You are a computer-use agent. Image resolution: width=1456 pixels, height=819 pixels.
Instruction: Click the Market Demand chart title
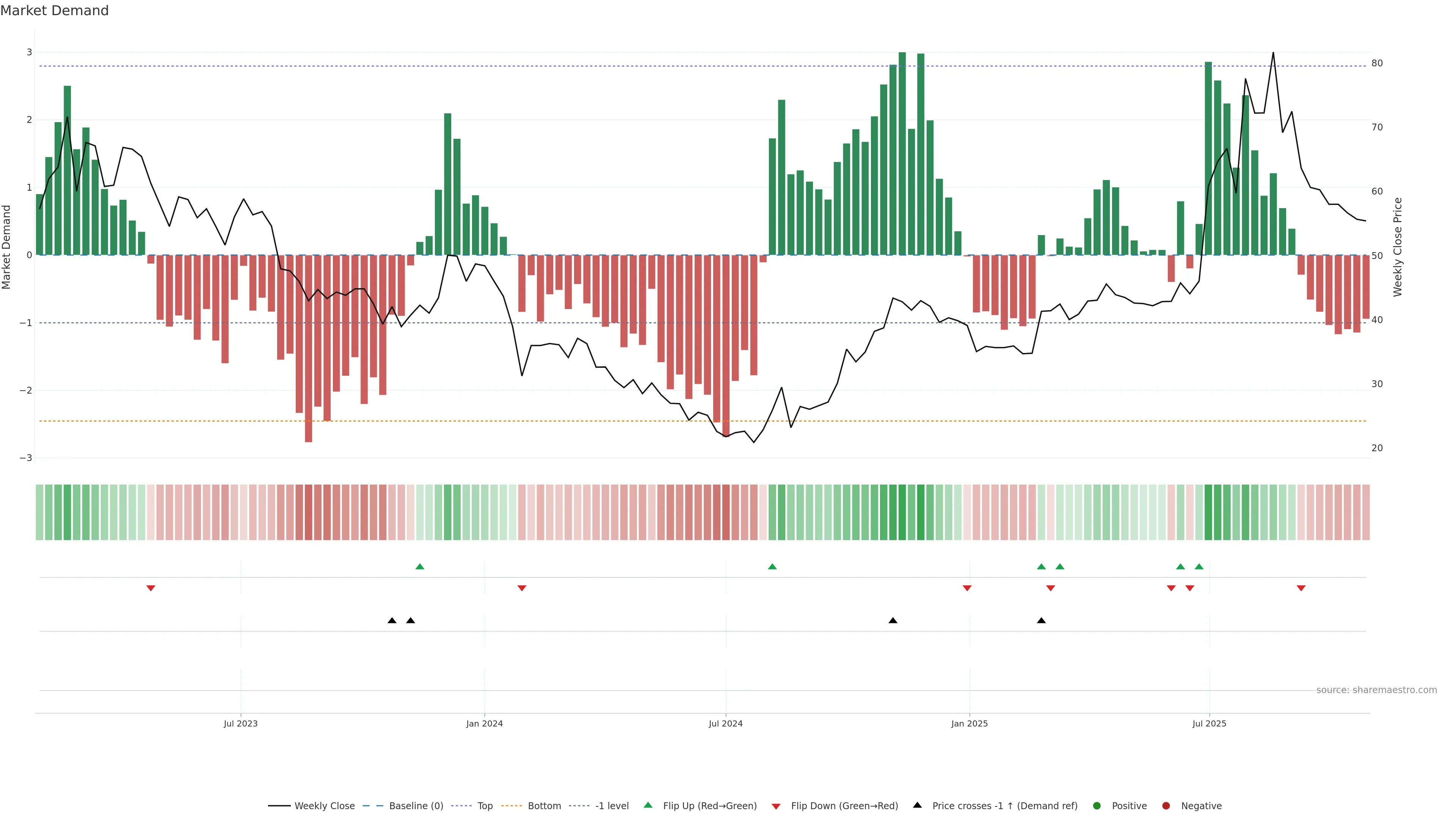[54, 11]
